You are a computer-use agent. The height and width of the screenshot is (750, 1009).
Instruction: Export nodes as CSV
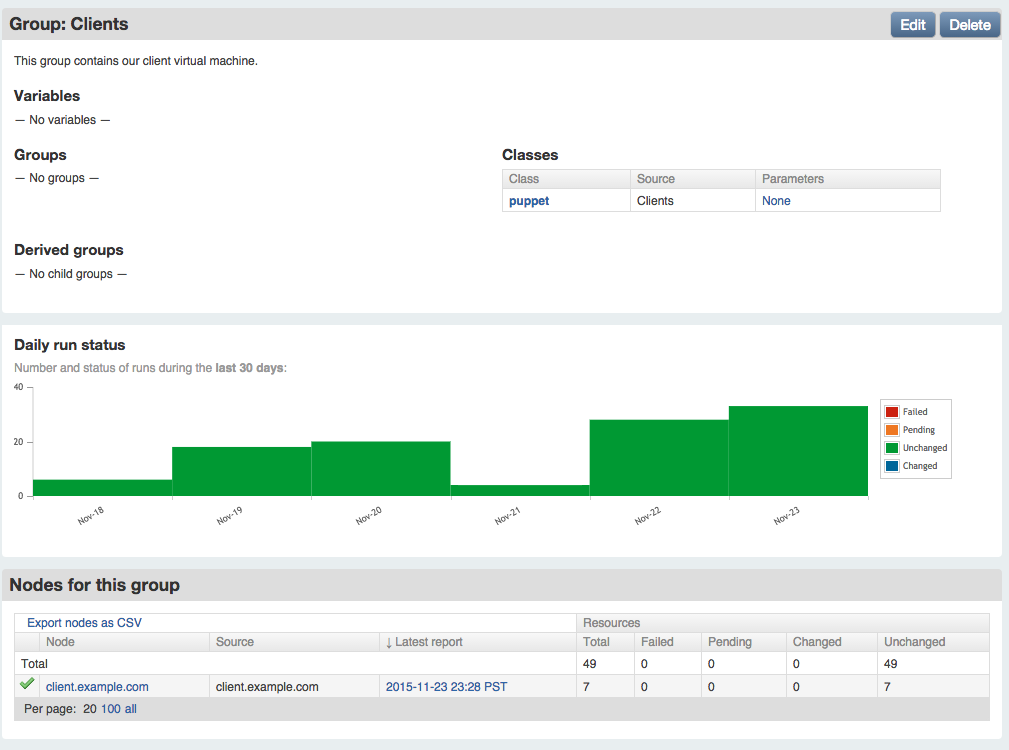coord(84,623)
